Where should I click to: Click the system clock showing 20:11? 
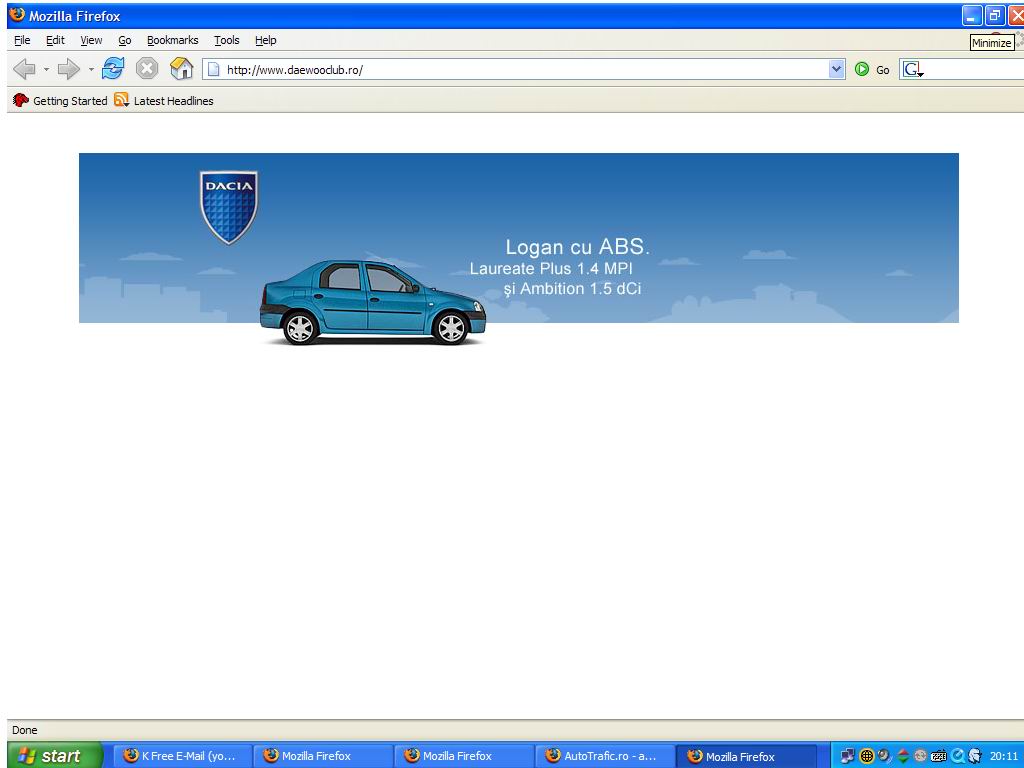[1003, 756]
